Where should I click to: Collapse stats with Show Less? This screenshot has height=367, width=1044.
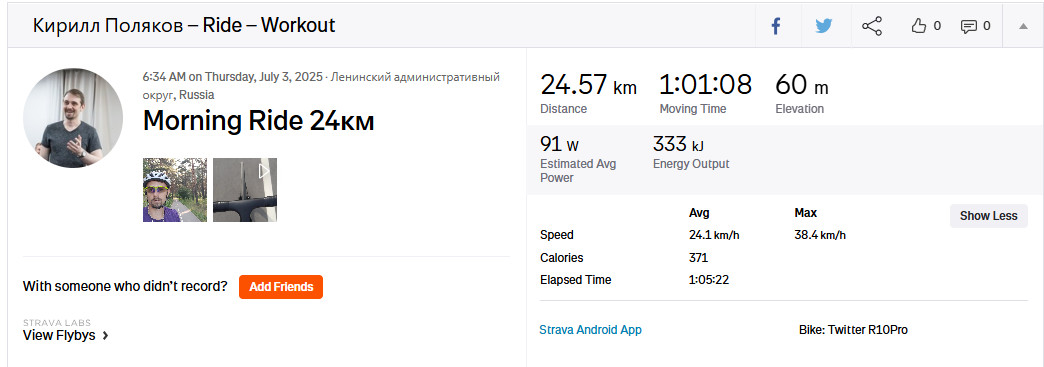tap(989, 216)
